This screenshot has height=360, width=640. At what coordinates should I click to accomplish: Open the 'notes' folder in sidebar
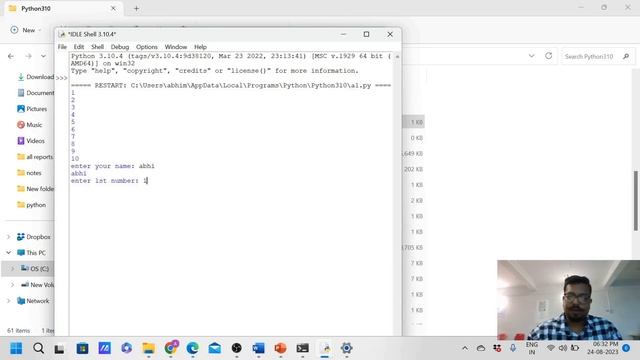[29, 173]
